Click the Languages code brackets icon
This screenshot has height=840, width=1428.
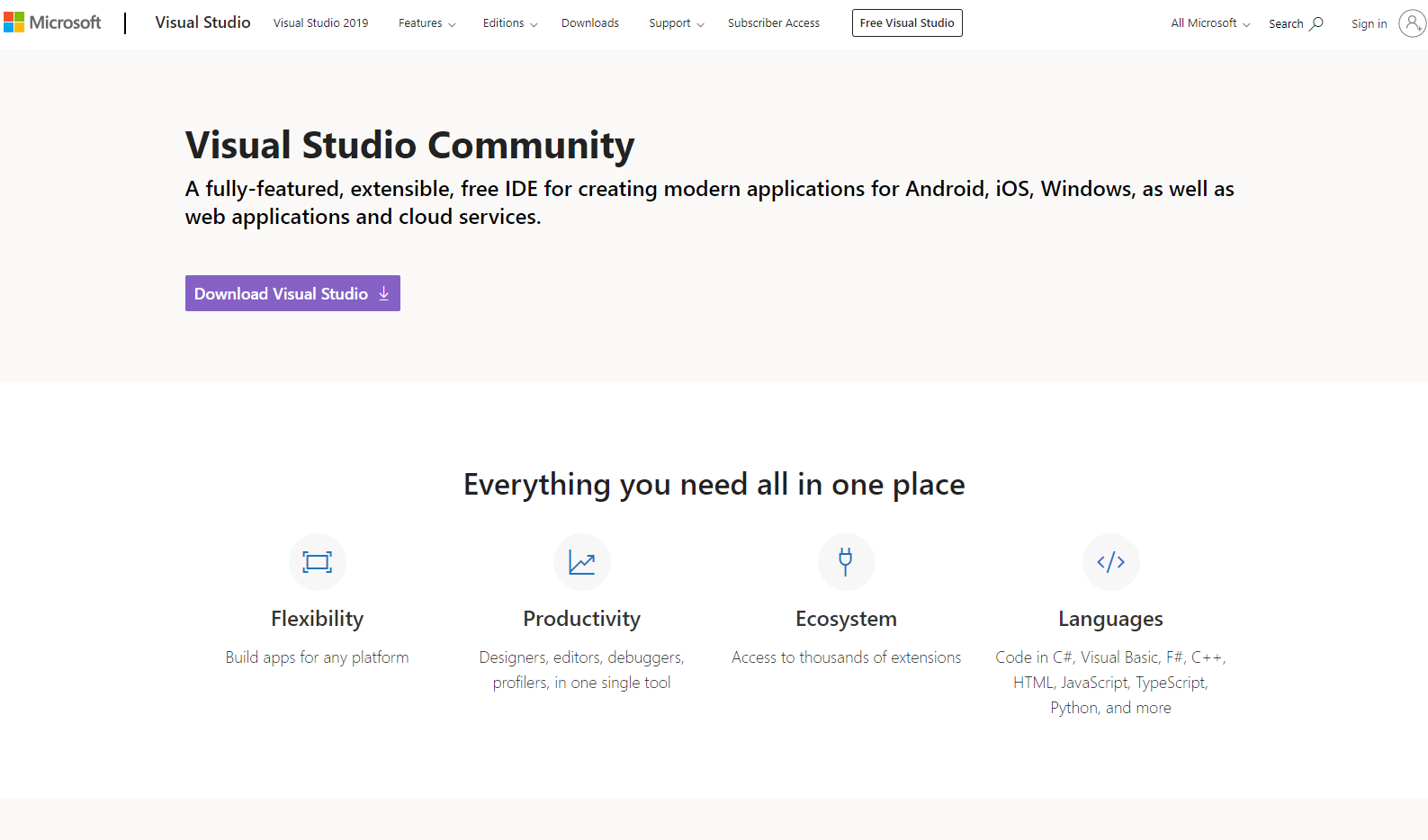click(x=1110, y=562)
